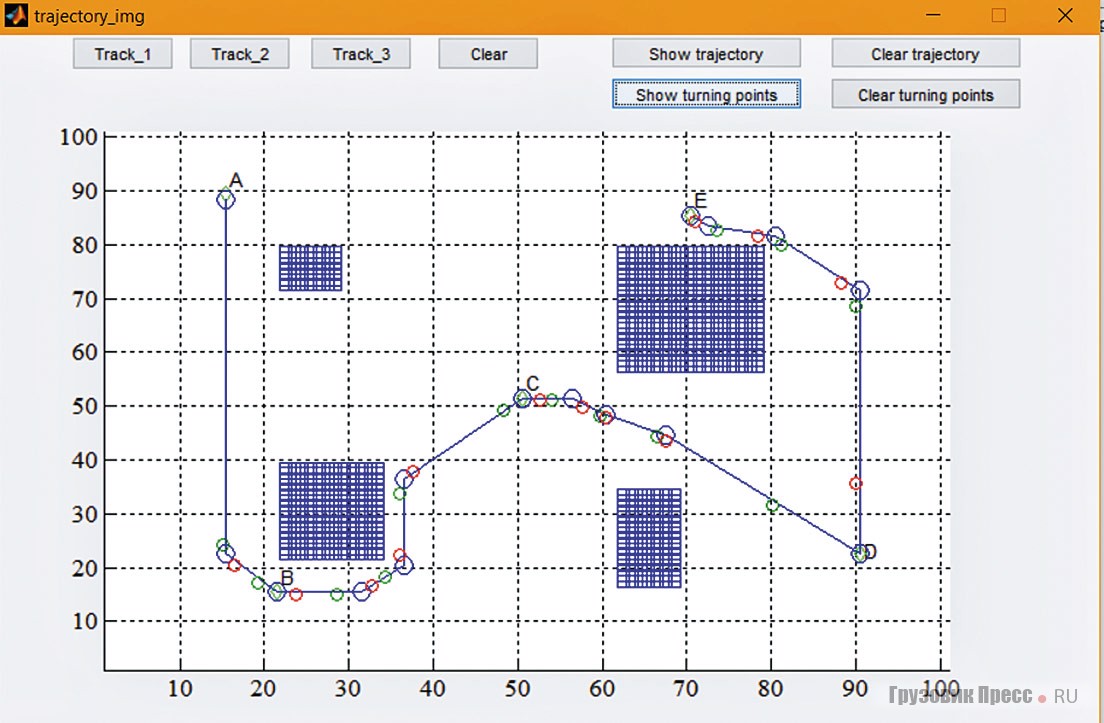Pick the waypoint circle labeled D
This screenshot has height=723, width=1104.
[x=860, y=554]
